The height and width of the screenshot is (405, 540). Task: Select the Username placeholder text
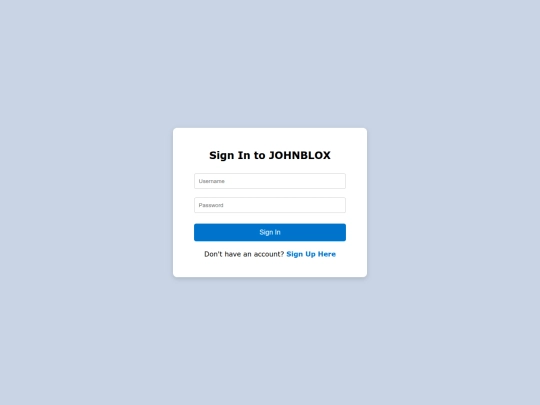211,181
